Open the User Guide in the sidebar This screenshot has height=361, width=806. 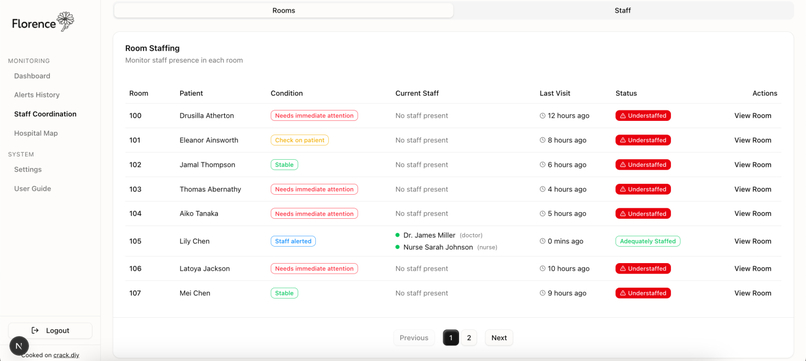(32, 189)
